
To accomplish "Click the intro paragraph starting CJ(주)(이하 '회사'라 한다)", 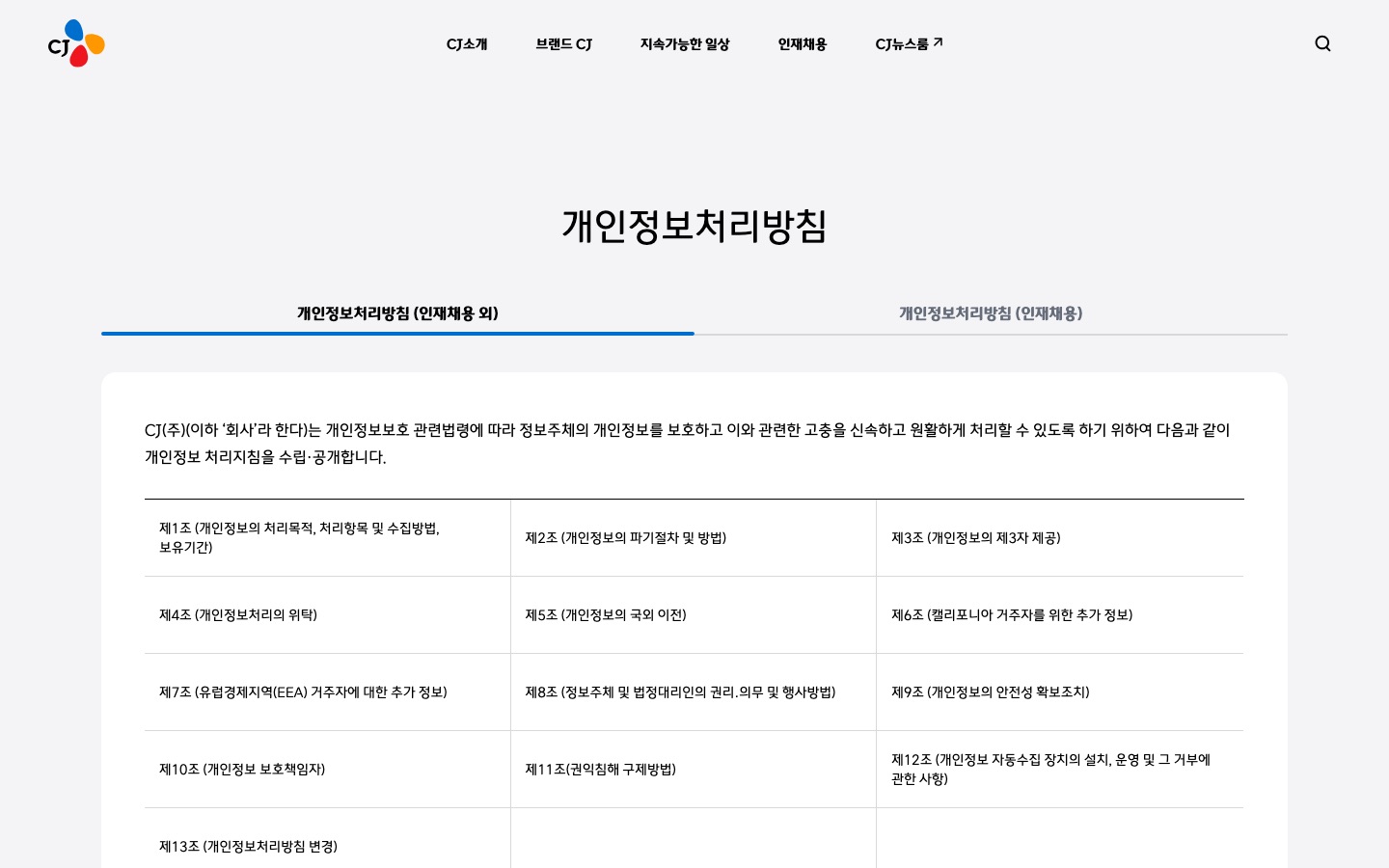I will tap(688, 444).
